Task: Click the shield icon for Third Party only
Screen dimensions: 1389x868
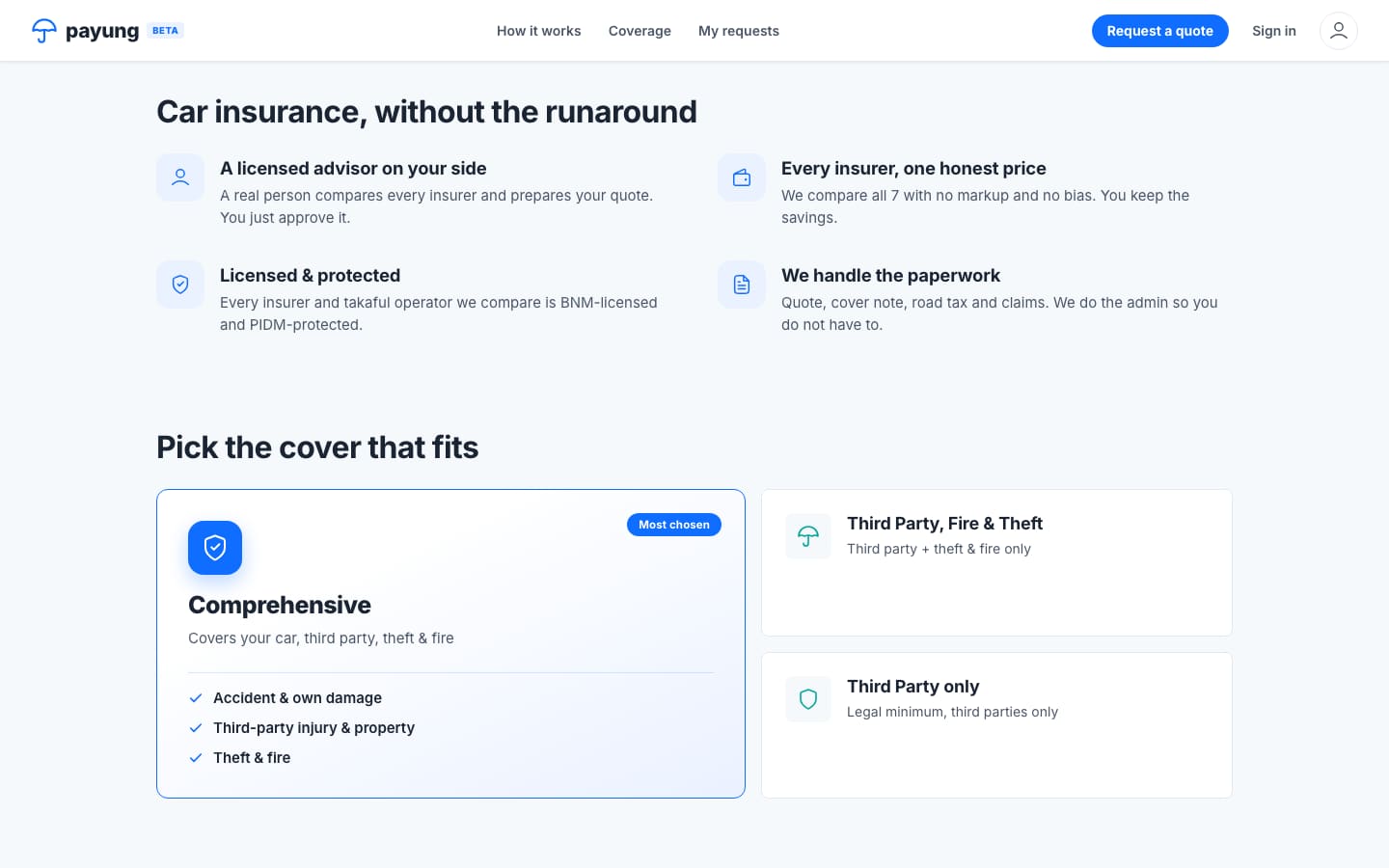Action: [x=808, y=699]
